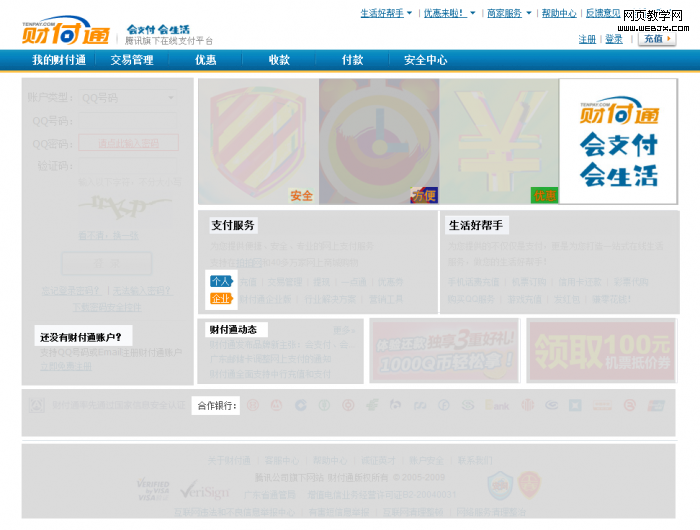Viewport: 700px width, 530px height.
Task: Click the VeriSign seal in the footer
Action: (x=205, y=490)
